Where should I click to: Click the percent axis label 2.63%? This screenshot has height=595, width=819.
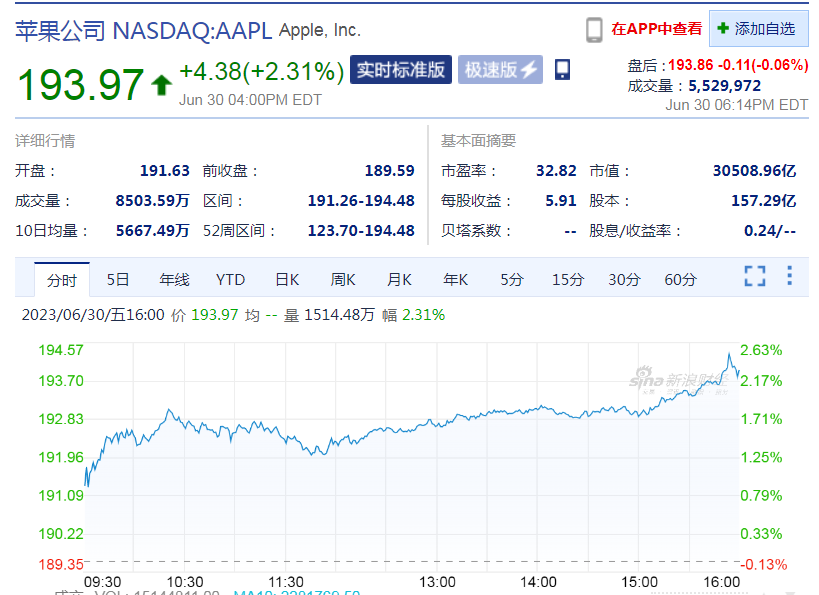tap(762, 350)
